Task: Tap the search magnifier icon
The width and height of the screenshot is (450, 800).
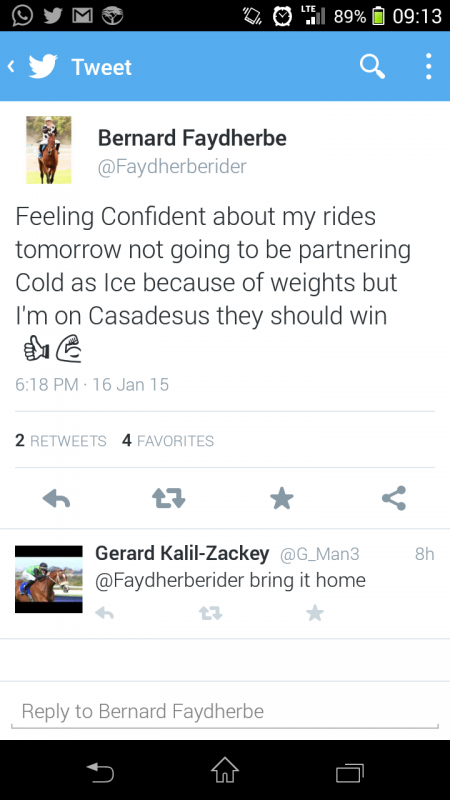Action: (372, 67)
